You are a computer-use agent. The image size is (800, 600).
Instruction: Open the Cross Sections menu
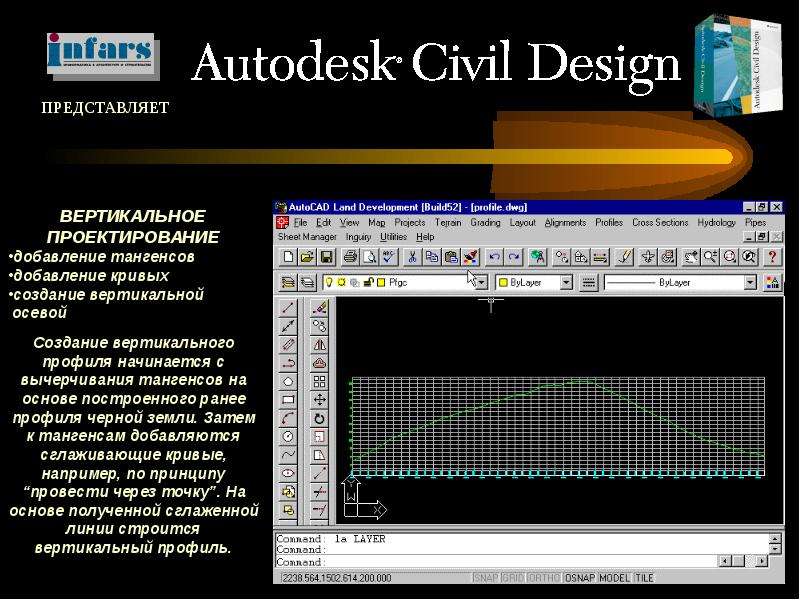pyautogui.click(x=660, y=222)
